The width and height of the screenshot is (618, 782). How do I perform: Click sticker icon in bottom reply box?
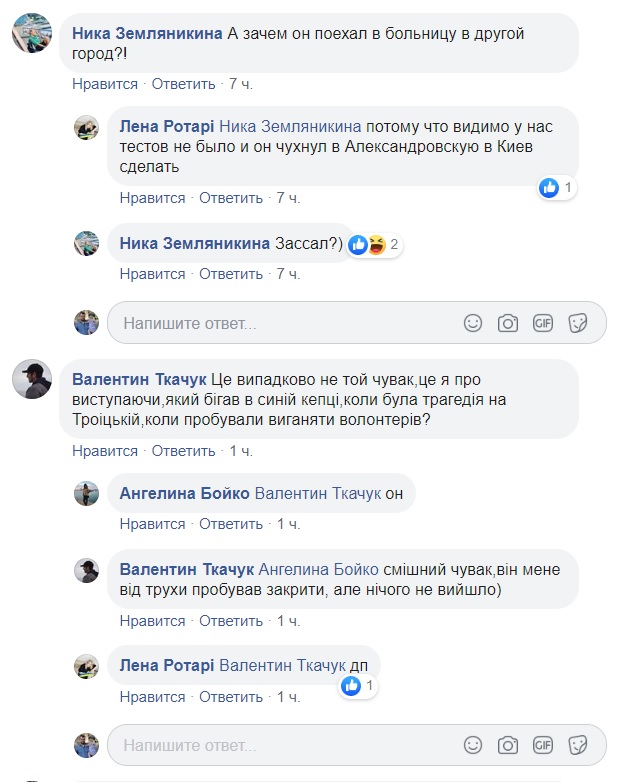(x=577, y=745)
